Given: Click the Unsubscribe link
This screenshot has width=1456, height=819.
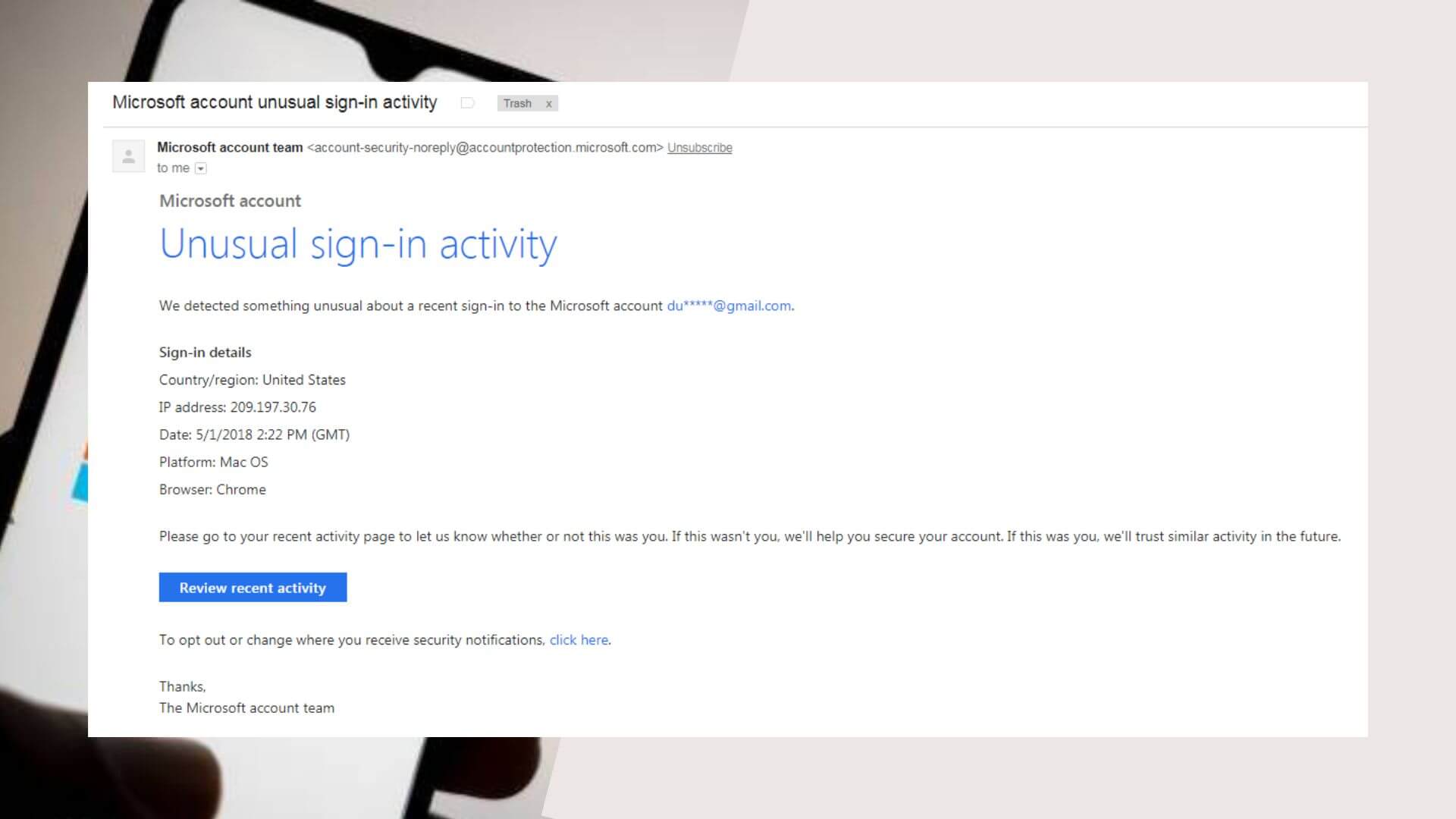Looking at the screenshot, I should coord(699,148).
